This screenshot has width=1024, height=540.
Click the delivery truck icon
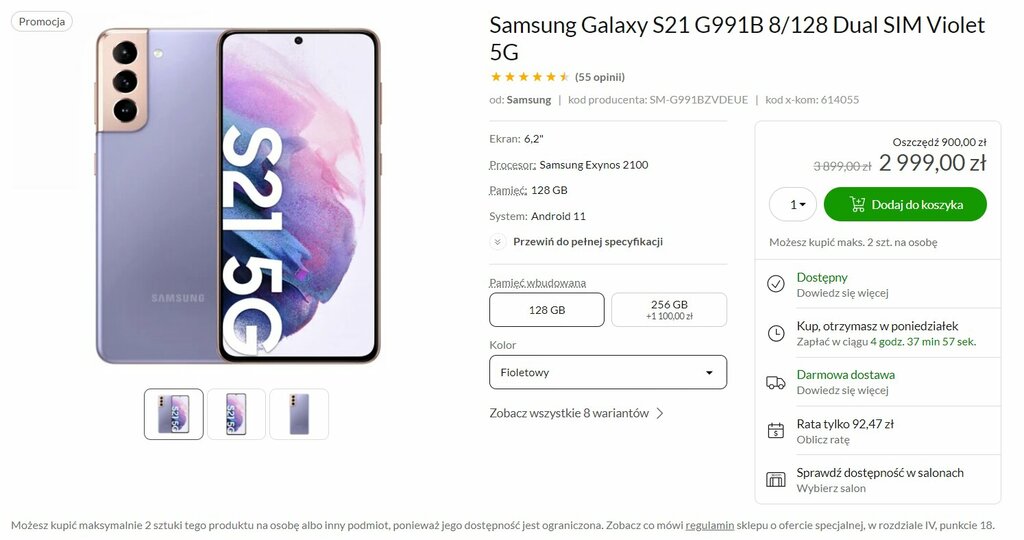(775, 382)
